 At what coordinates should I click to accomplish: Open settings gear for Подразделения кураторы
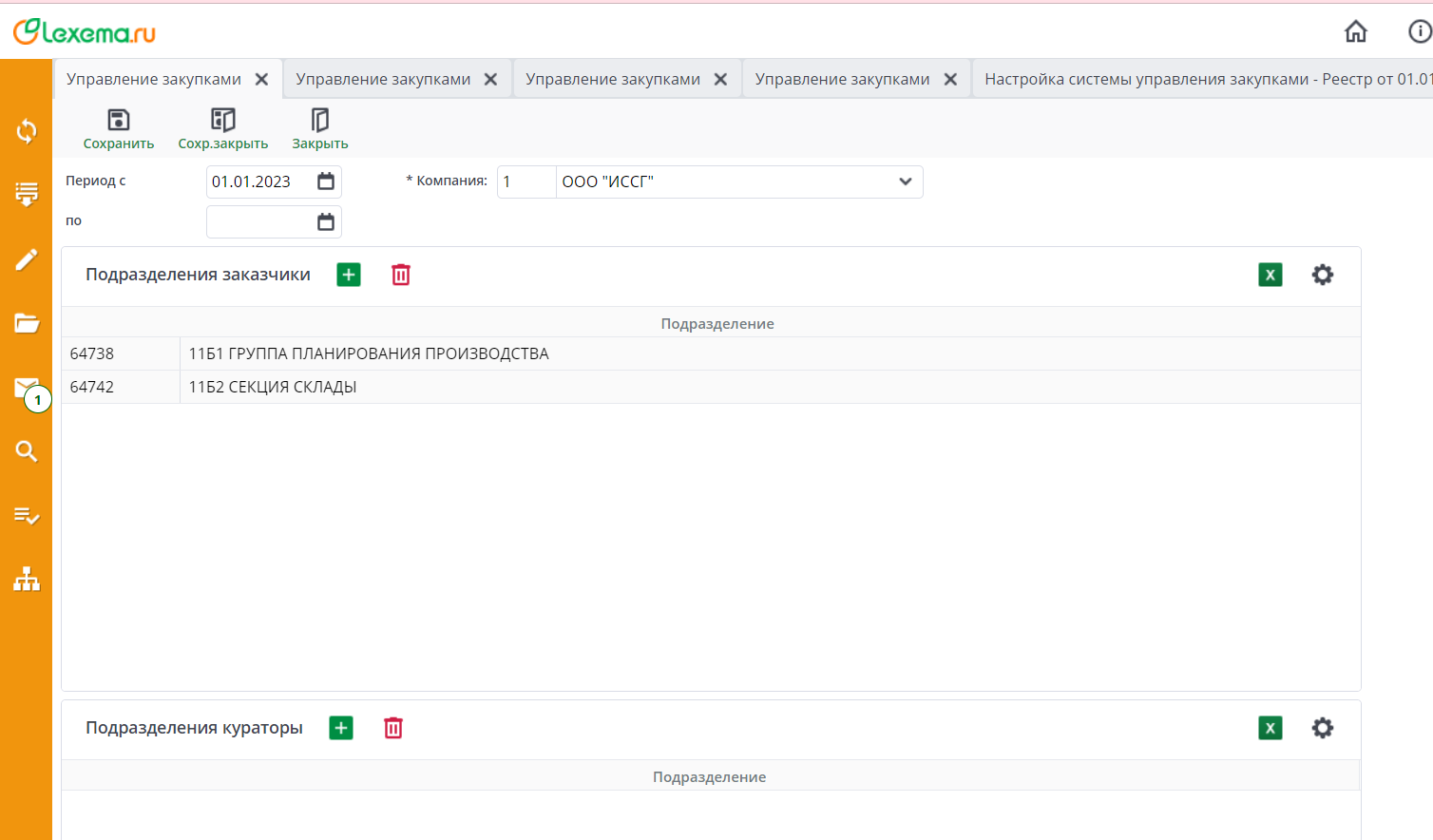pyautogui.click(x=1323, y=728)
